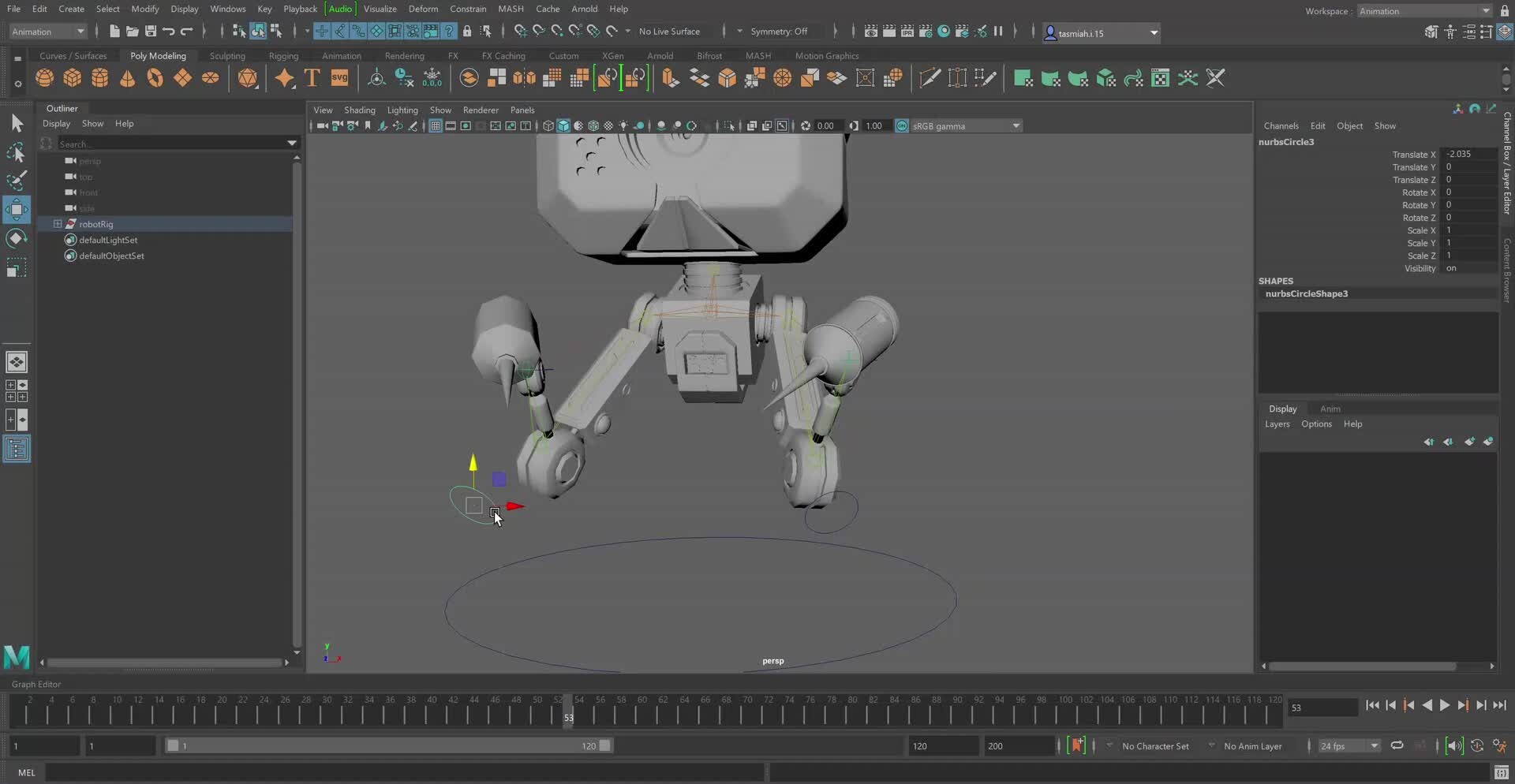Open the SVG creation tool
Image resolution: width=1515 pixels, height=784 pixels.
[340, 77]
